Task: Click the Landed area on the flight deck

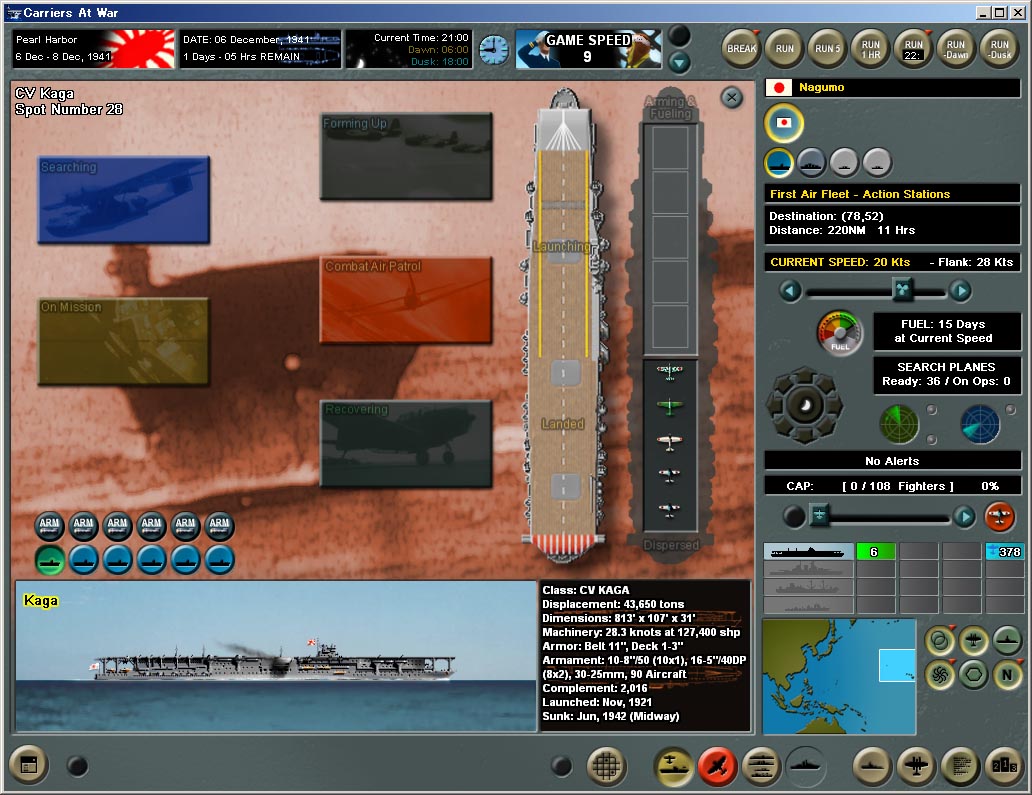Action: (x=563, y=424)
